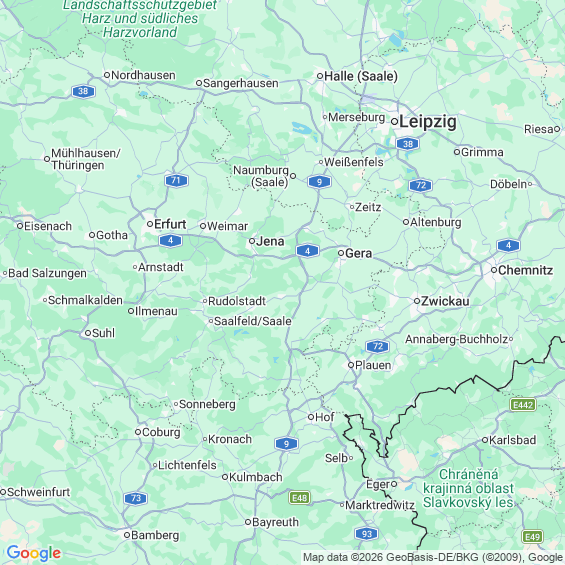Open the Map data copyright text
This screenshot has width=565, height=565.
click(433, 557)
